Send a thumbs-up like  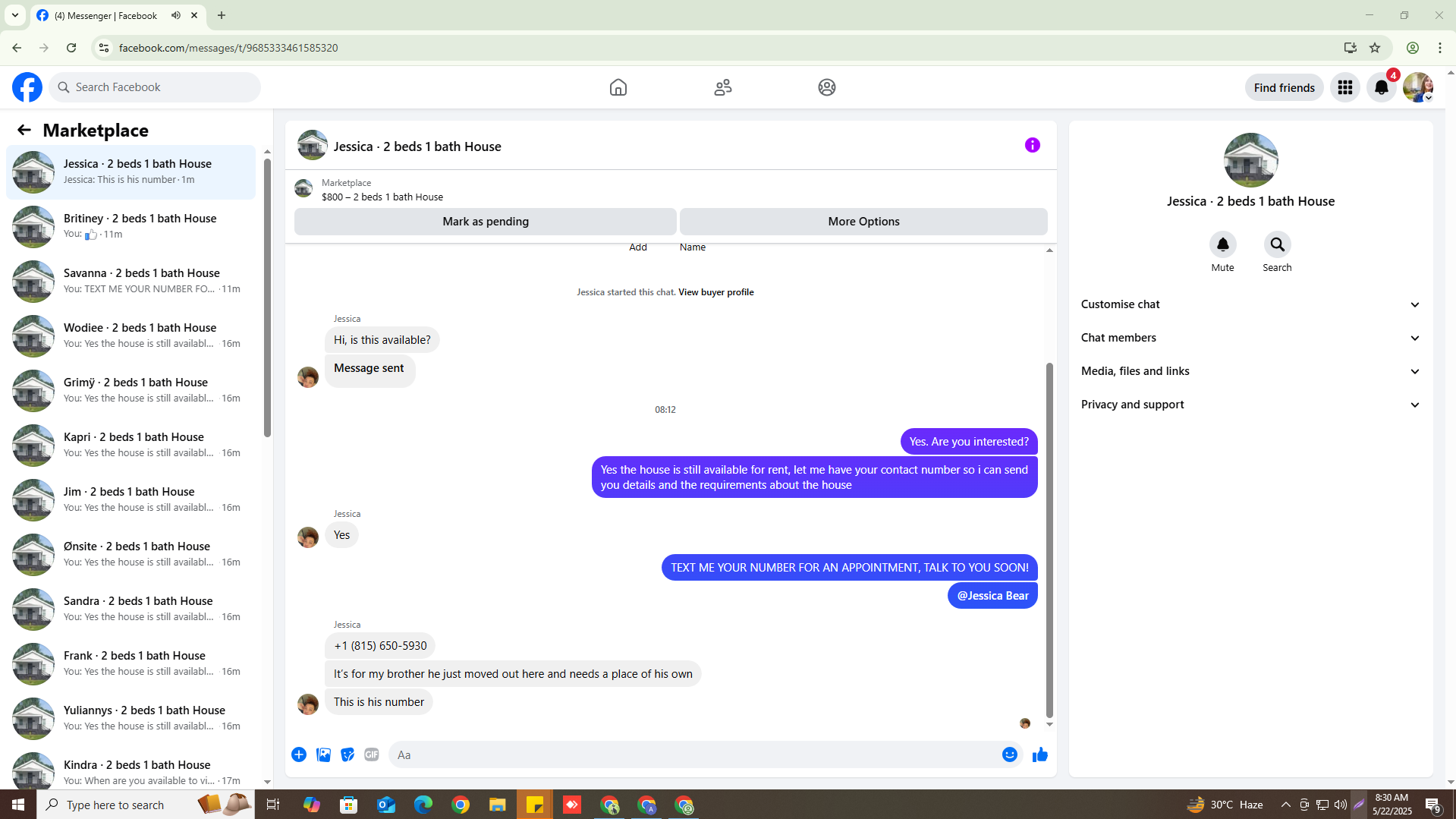pos(1040,754)
